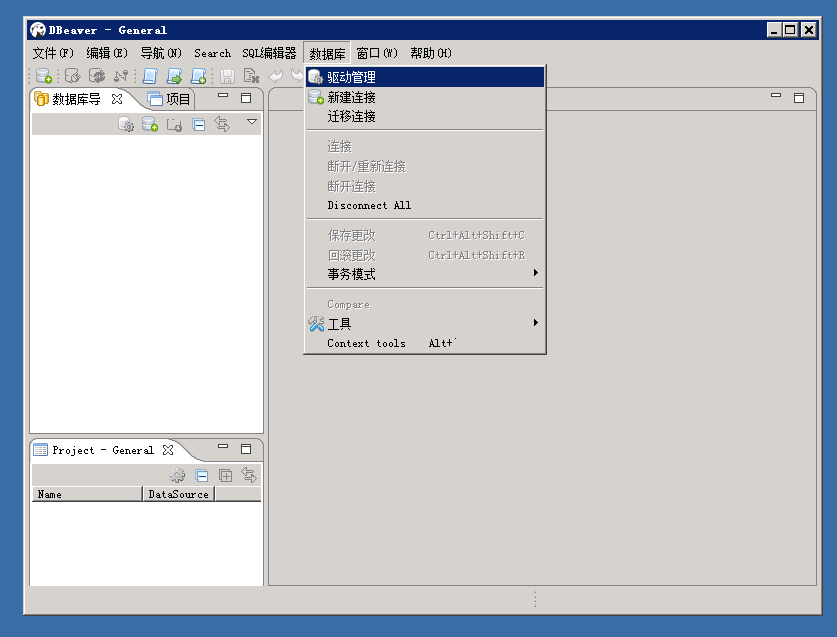Click the Reconnect toolbar icon
Screen dimensions: 837x637
pyautogui.click(x=97, y=76)
